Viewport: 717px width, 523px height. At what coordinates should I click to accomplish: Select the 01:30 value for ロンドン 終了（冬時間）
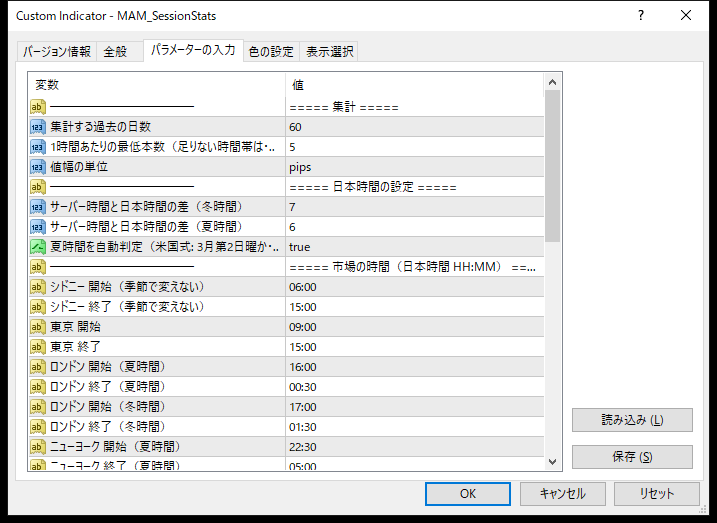tap(415, 427)
